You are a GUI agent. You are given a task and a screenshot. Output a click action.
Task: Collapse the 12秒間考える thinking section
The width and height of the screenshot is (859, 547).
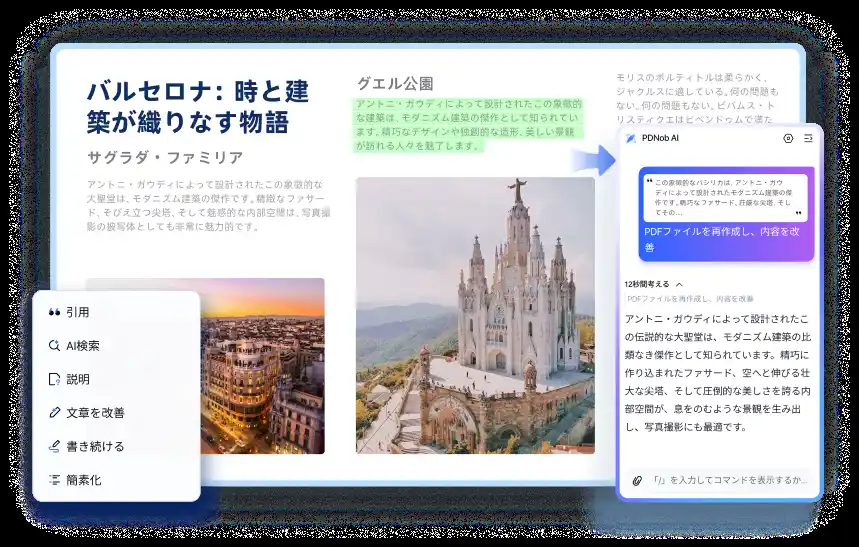point(679,284)
